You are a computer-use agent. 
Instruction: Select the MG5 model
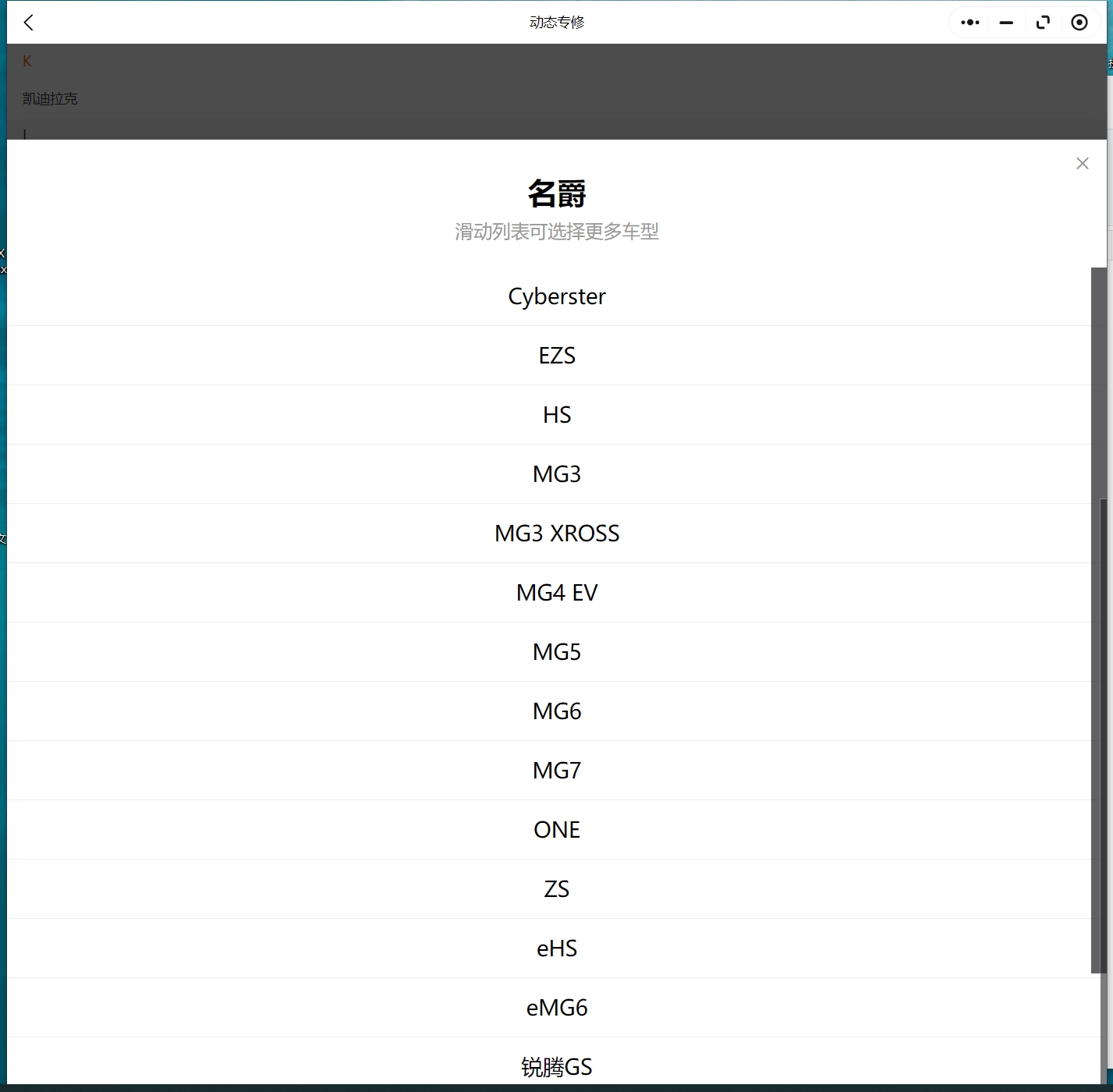click(x=556, y=652)
